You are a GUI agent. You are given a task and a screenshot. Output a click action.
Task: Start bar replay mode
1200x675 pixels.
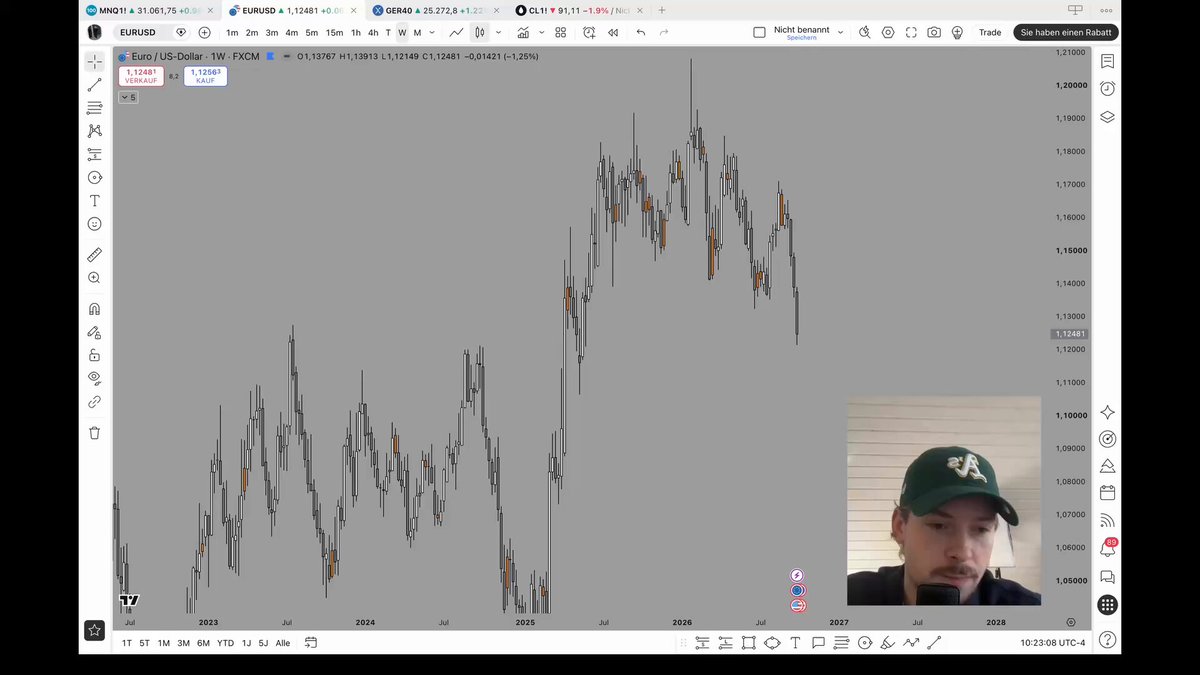click(613, 32)
